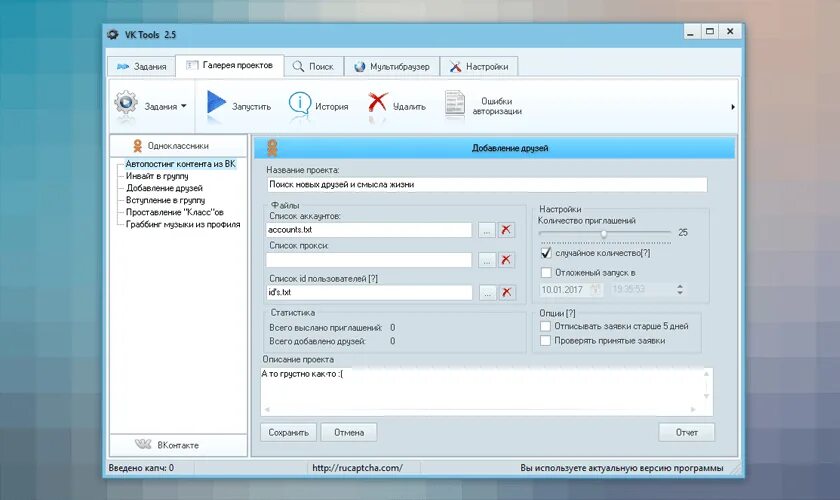The width and height of the screenshot is (840, 500).
Task: Click the time spinner arrows
Action: pos(680,289)
